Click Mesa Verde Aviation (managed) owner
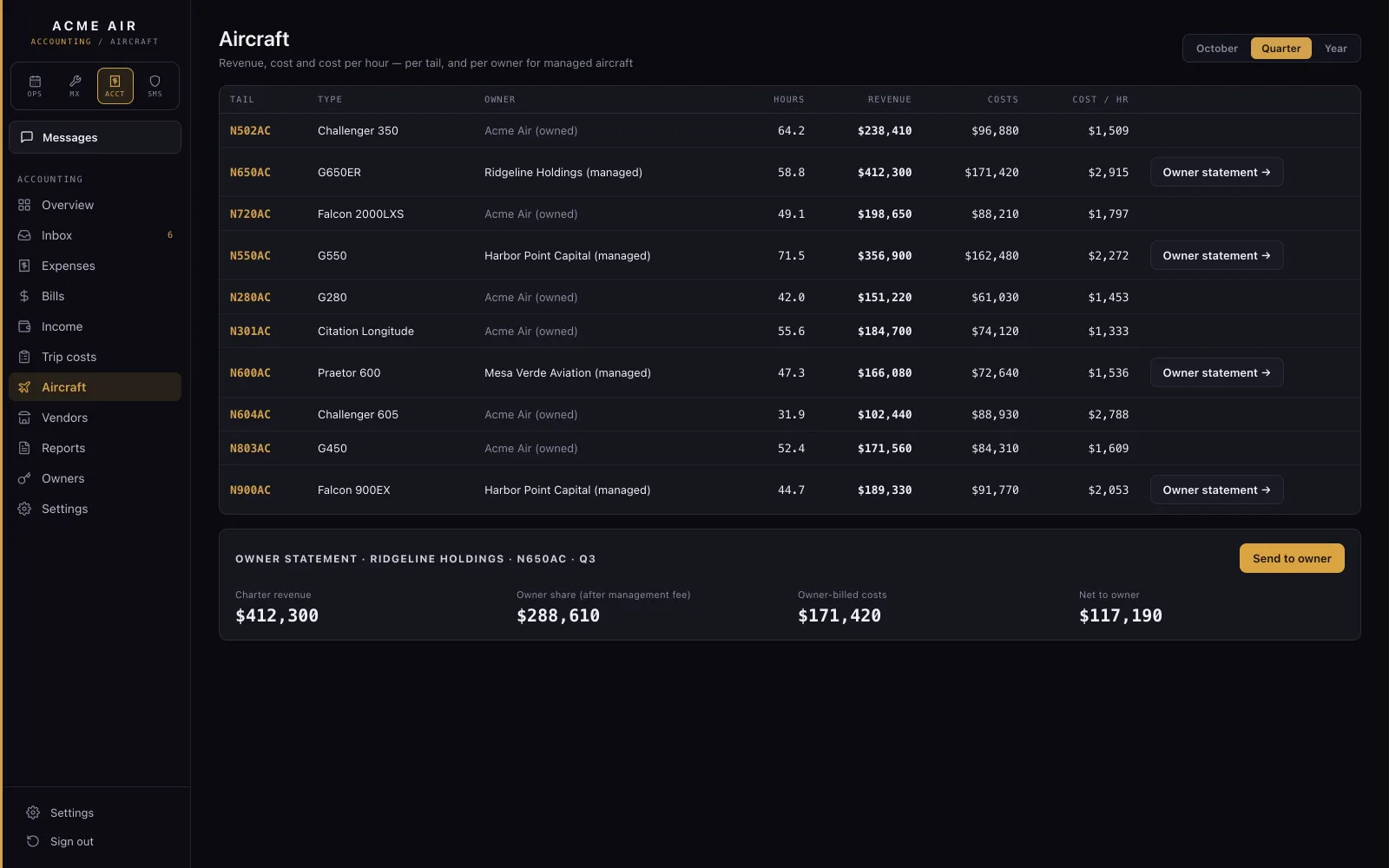Image resolution: width=1389 pixels, height=868 pixels. click(567, 372)
